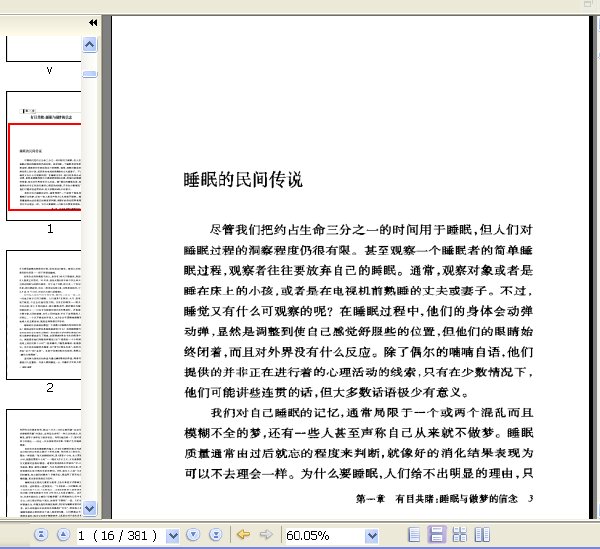Screen dimensions: 600x549
Task: Switch to continuous facing layout
Action: pyautogui.click(x=460, y=534)
